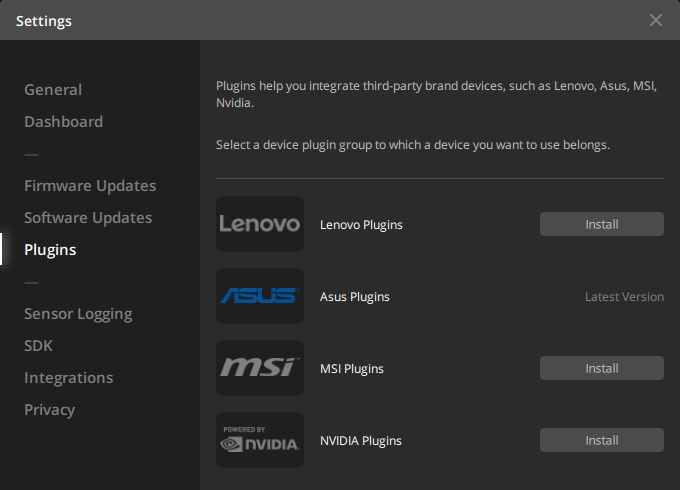
Task: Click the 'NVIDIA Plugins' label
Action: click(x=361, y=441)
